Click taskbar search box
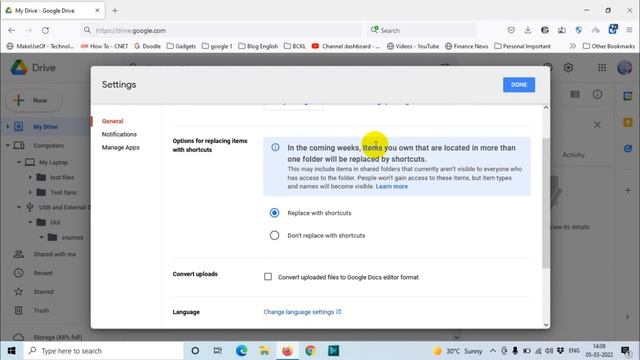Image resolution: width=640 pixels, height=360 pixels. coord(103,351)
